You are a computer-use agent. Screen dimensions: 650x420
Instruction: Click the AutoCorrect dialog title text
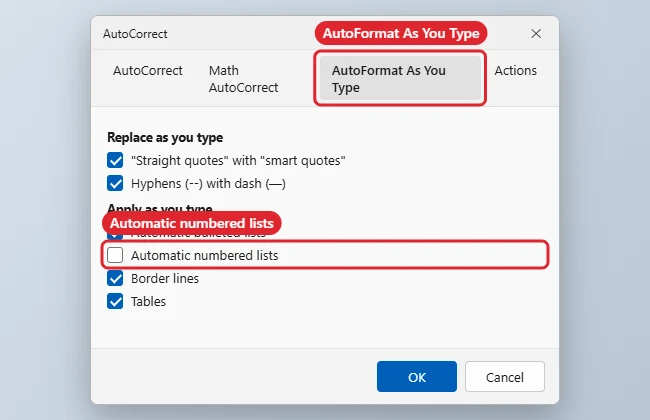pyautogui.click(x=135, y=34)
